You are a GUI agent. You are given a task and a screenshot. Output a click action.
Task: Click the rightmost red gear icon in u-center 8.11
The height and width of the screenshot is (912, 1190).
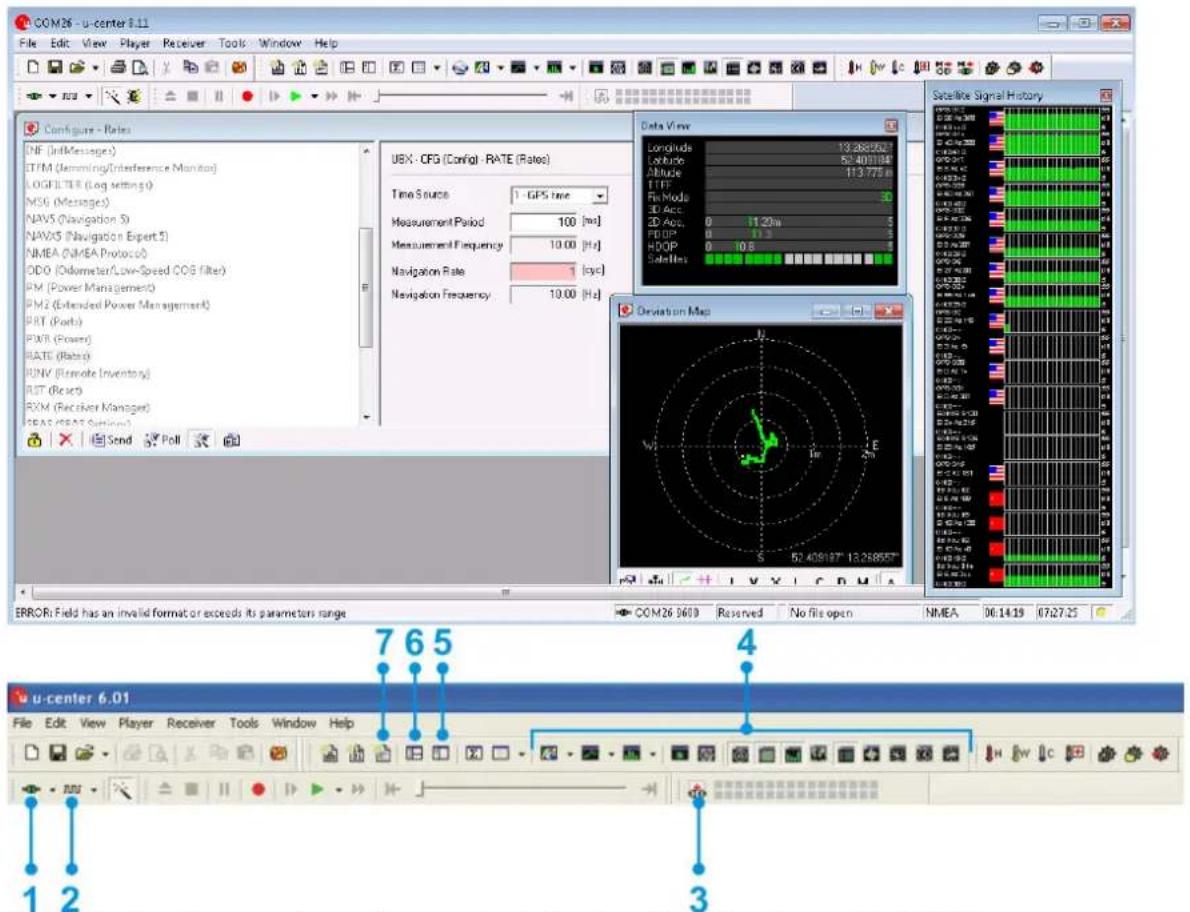click(x=1036, y=68)
